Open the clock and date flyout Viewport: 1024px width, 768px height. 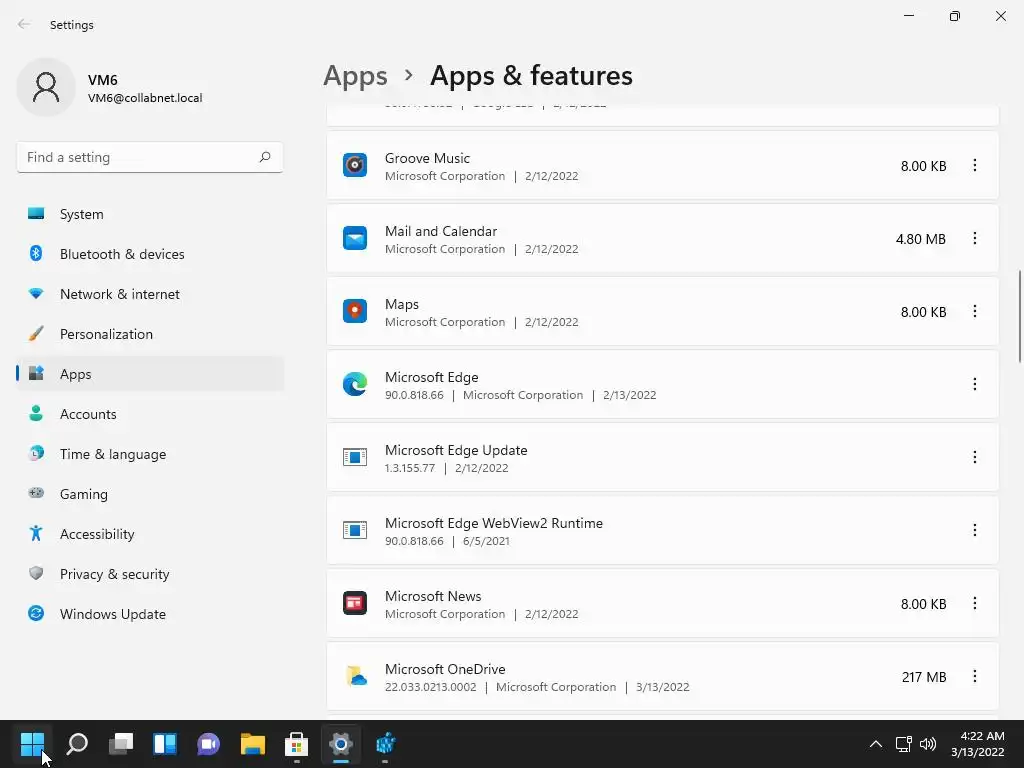coord(977,744)
